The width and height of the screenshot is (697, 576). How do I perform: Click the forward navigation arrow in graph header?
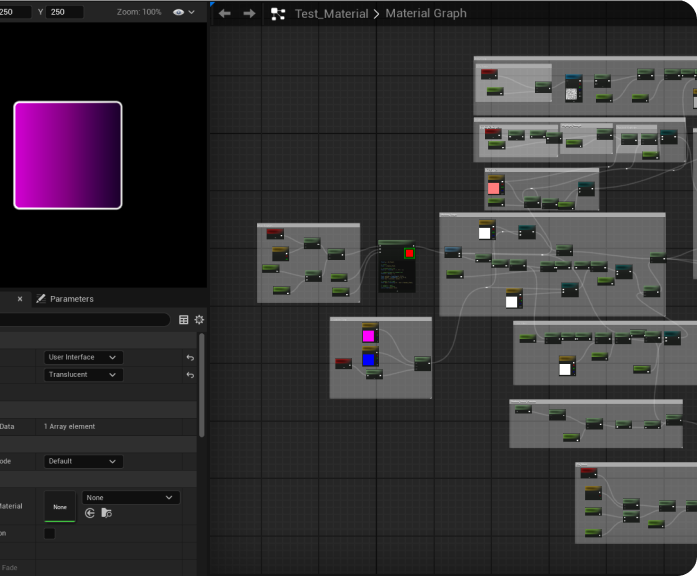coord(249,14)
